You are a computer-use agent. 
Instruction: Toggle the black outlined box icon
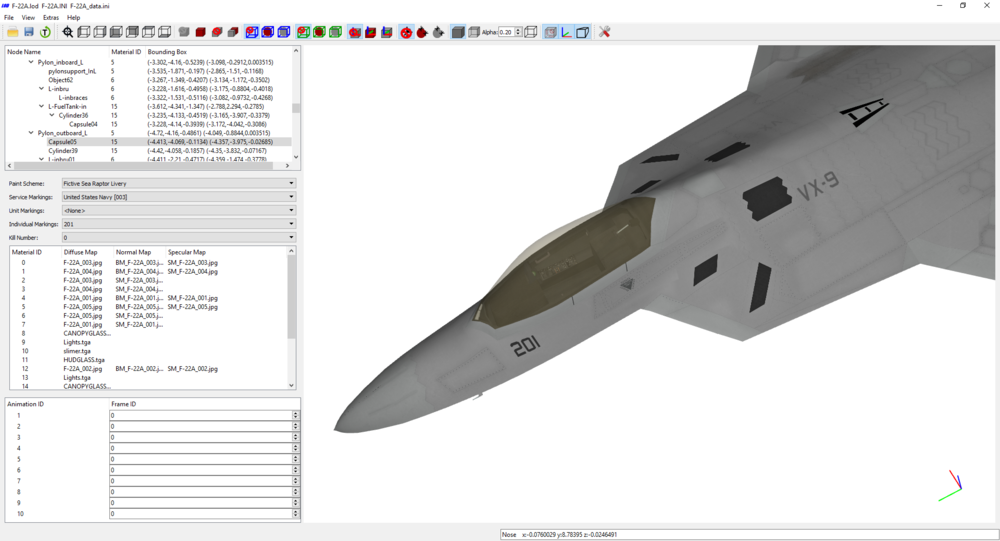click(582, 32)
